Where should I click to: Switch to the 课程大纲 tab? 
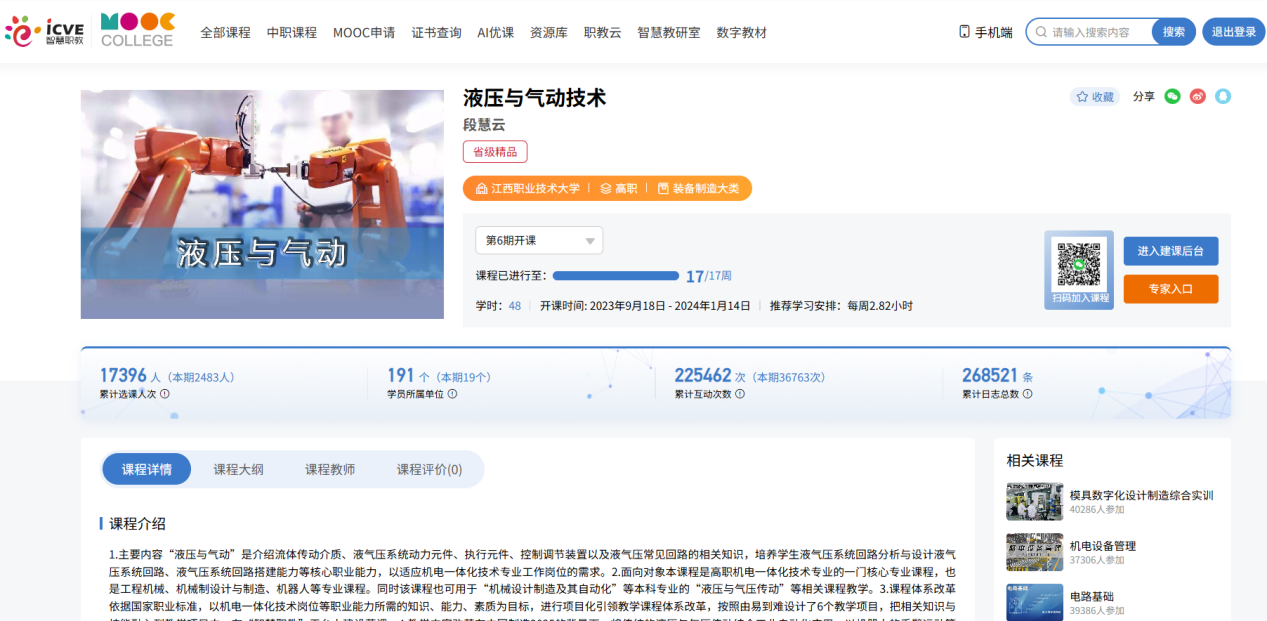pyautogui.click(x=238, y=469)
